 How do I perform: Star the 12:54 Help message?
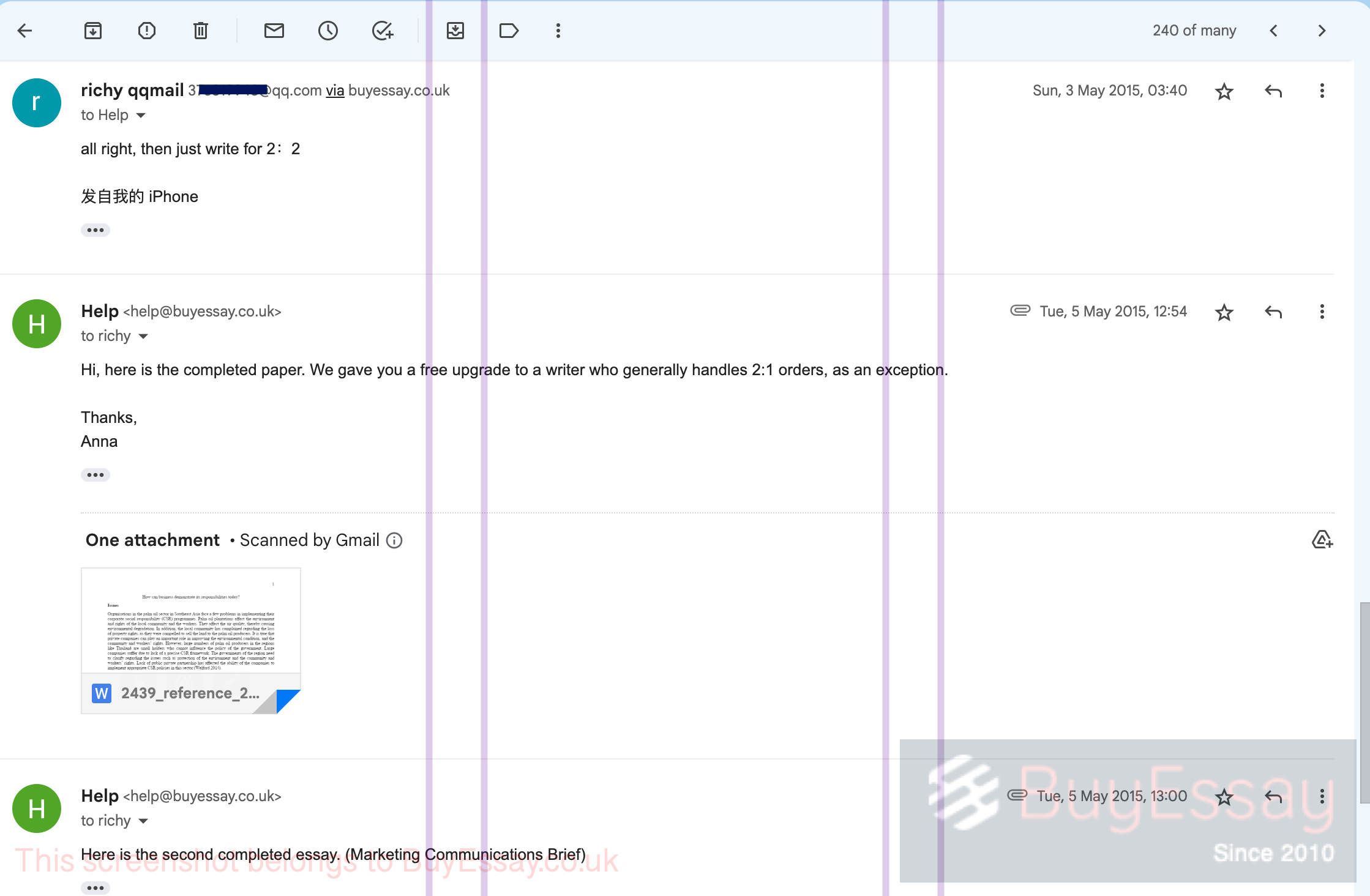1224,312
